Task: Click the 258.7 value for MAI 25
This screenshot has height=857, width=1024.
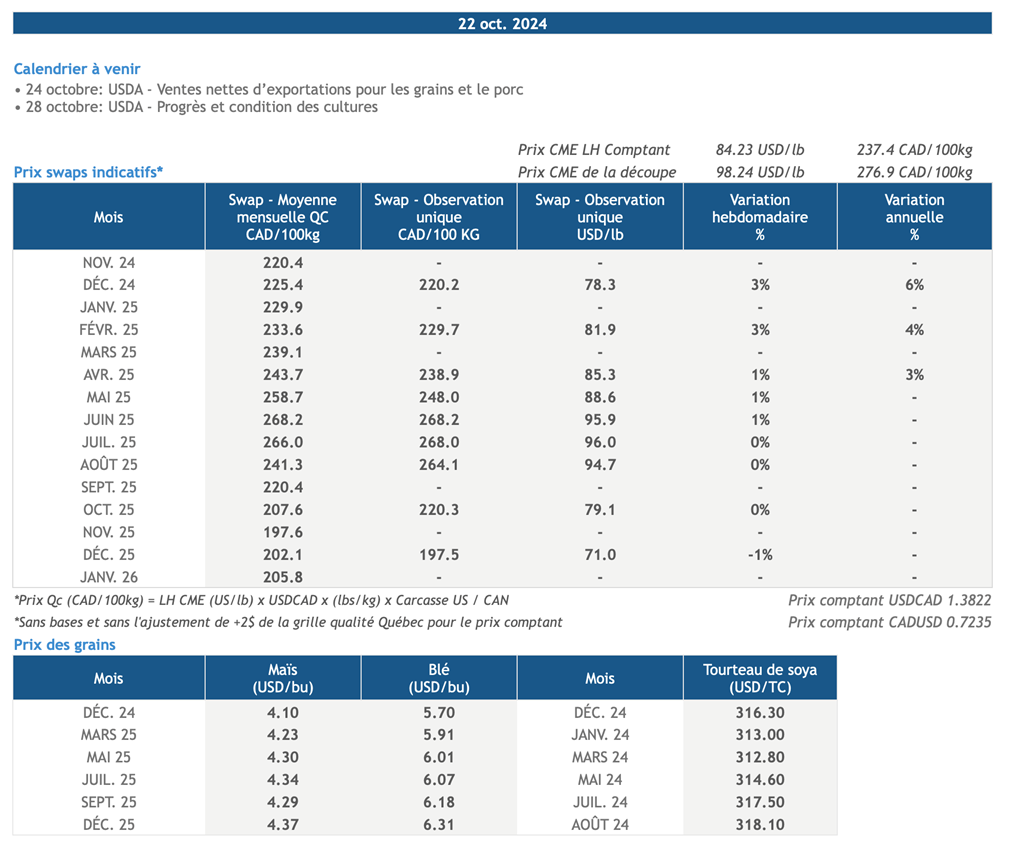Action: (x=283, y=397)
